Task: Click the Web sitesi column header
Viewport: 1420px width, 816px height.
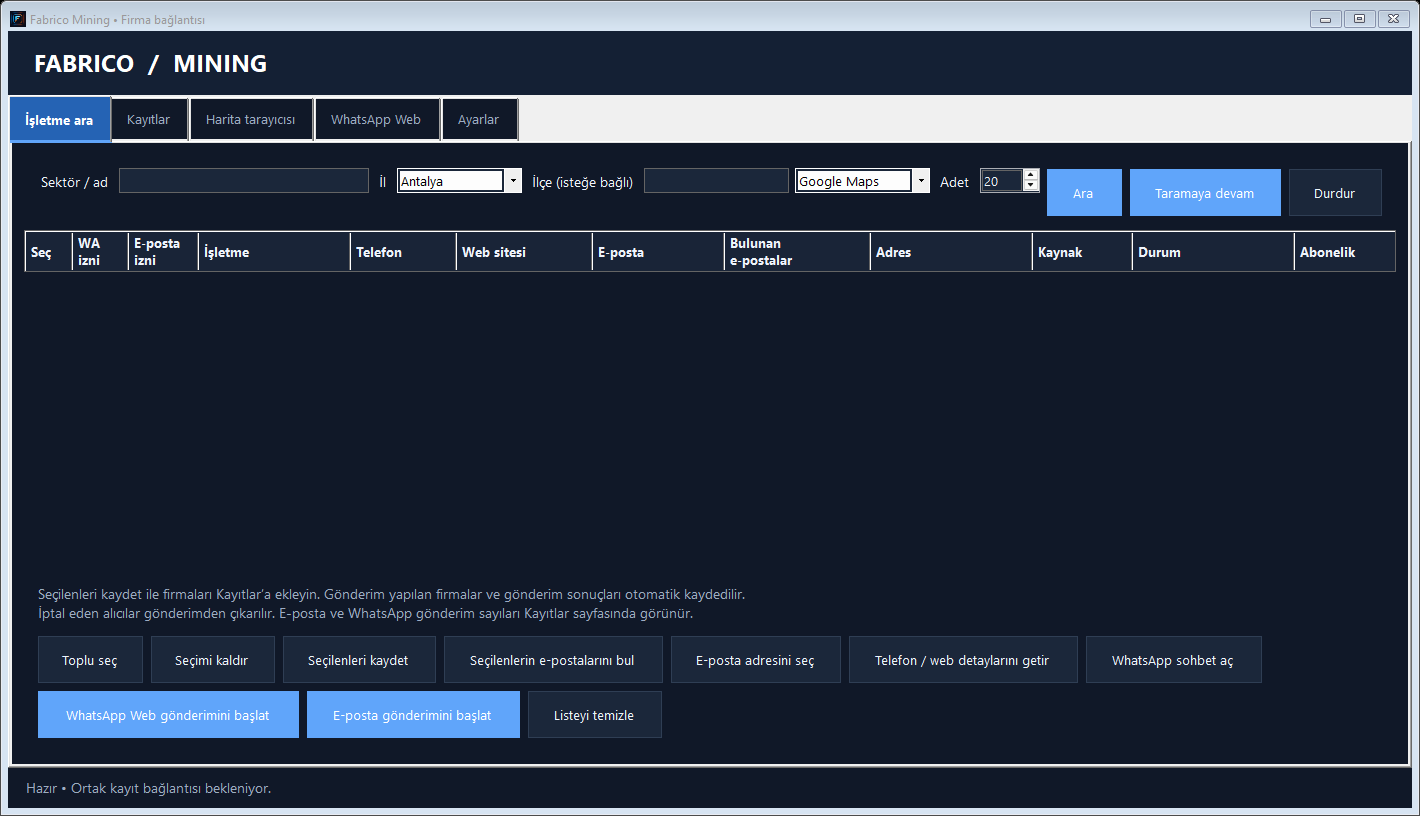Action: 524,252
